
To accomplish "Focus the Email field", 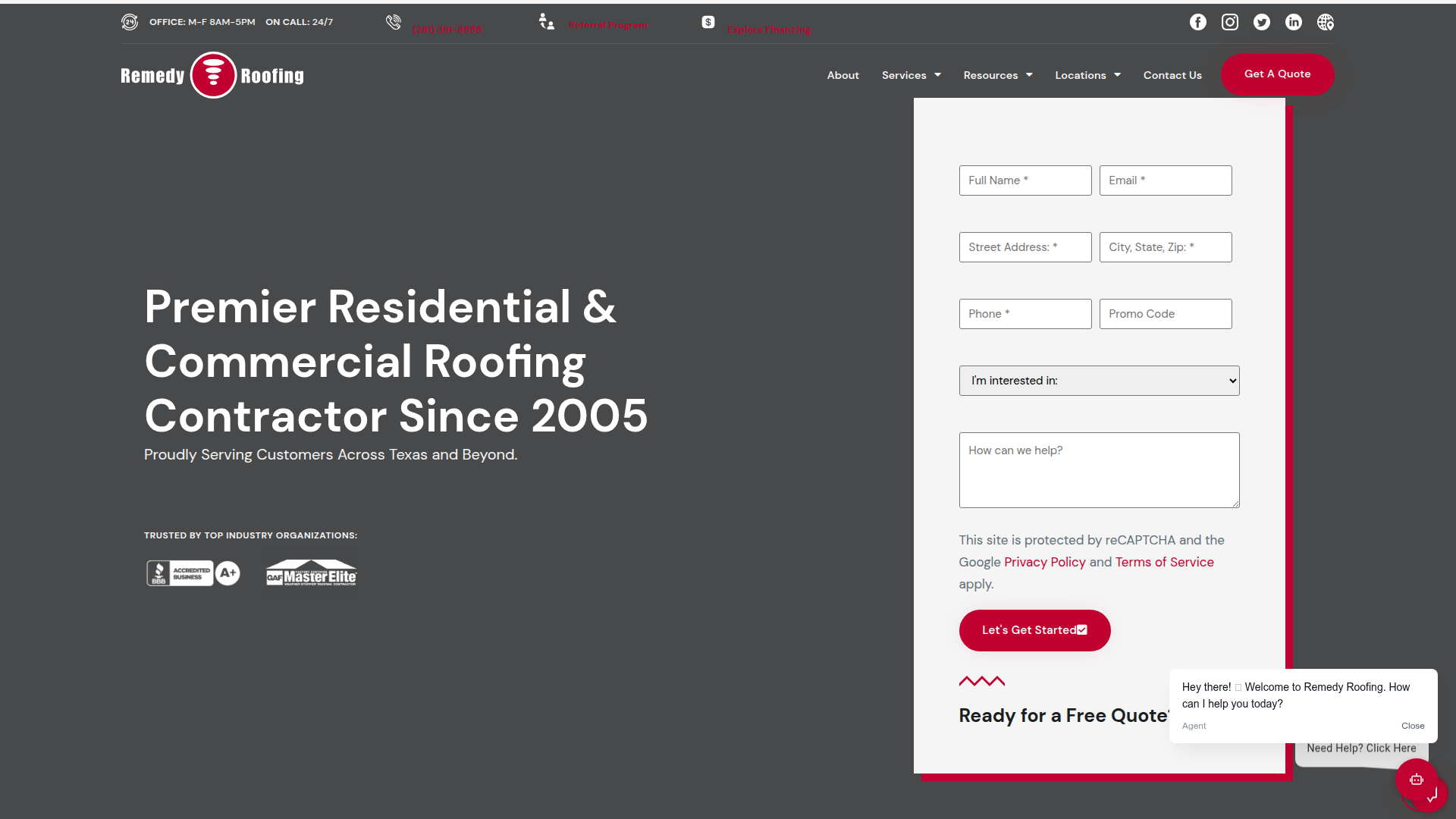I will point(1166,180).
